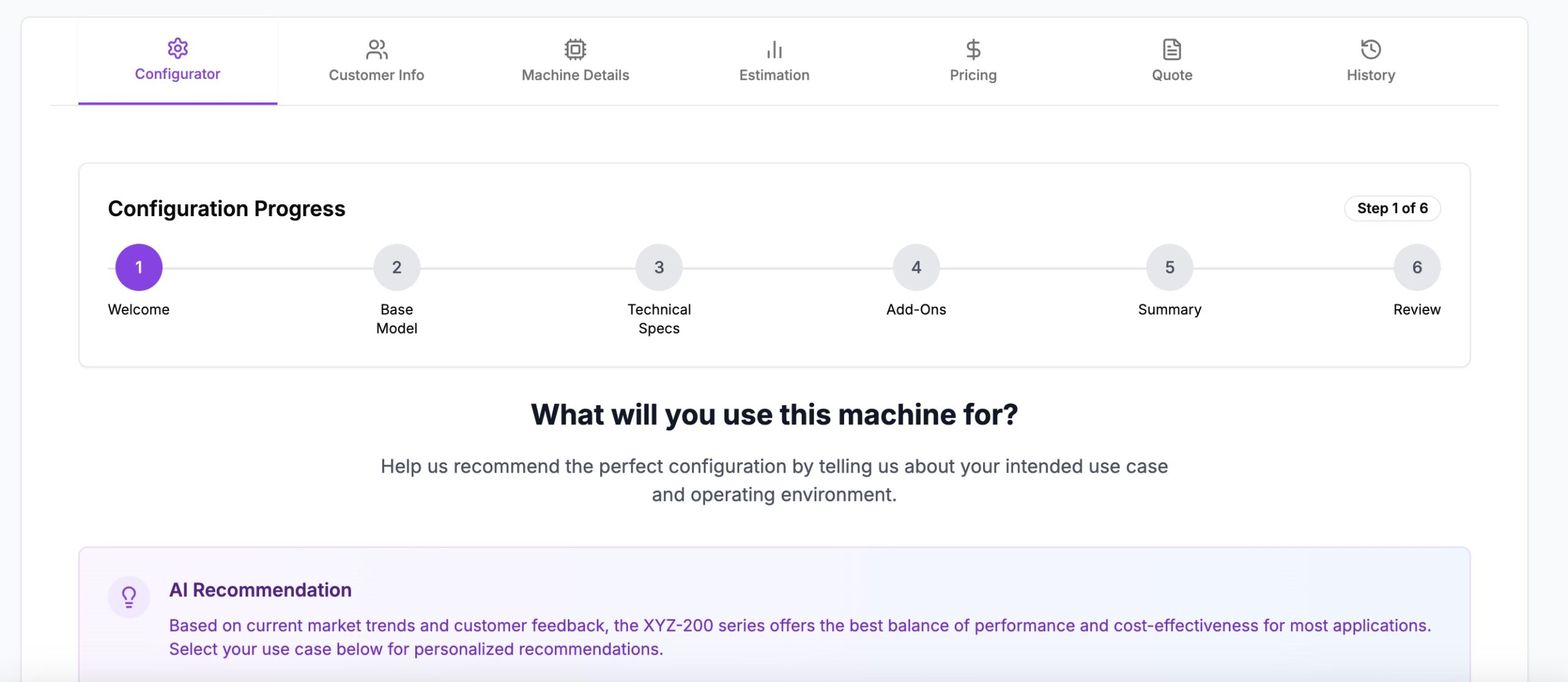The image size is (1568, 682).
Task: Click the Step 1 of 6 badge
Action: pyautogui.click(x=1392, y=208)
